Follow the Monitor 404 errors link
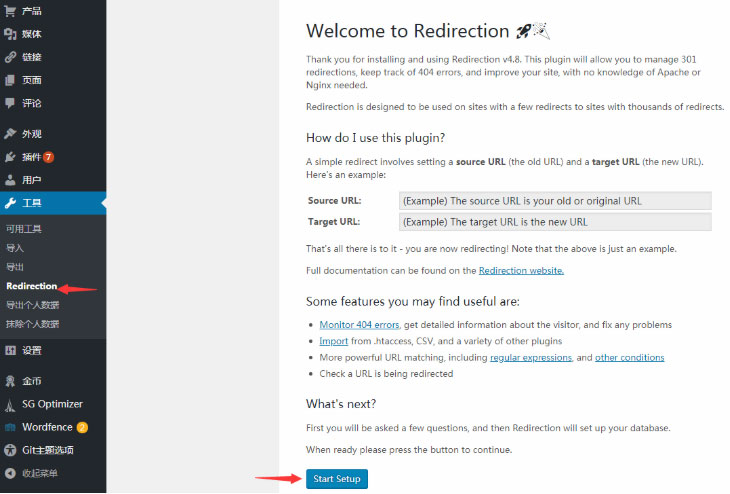 click(x=360, y=325)
